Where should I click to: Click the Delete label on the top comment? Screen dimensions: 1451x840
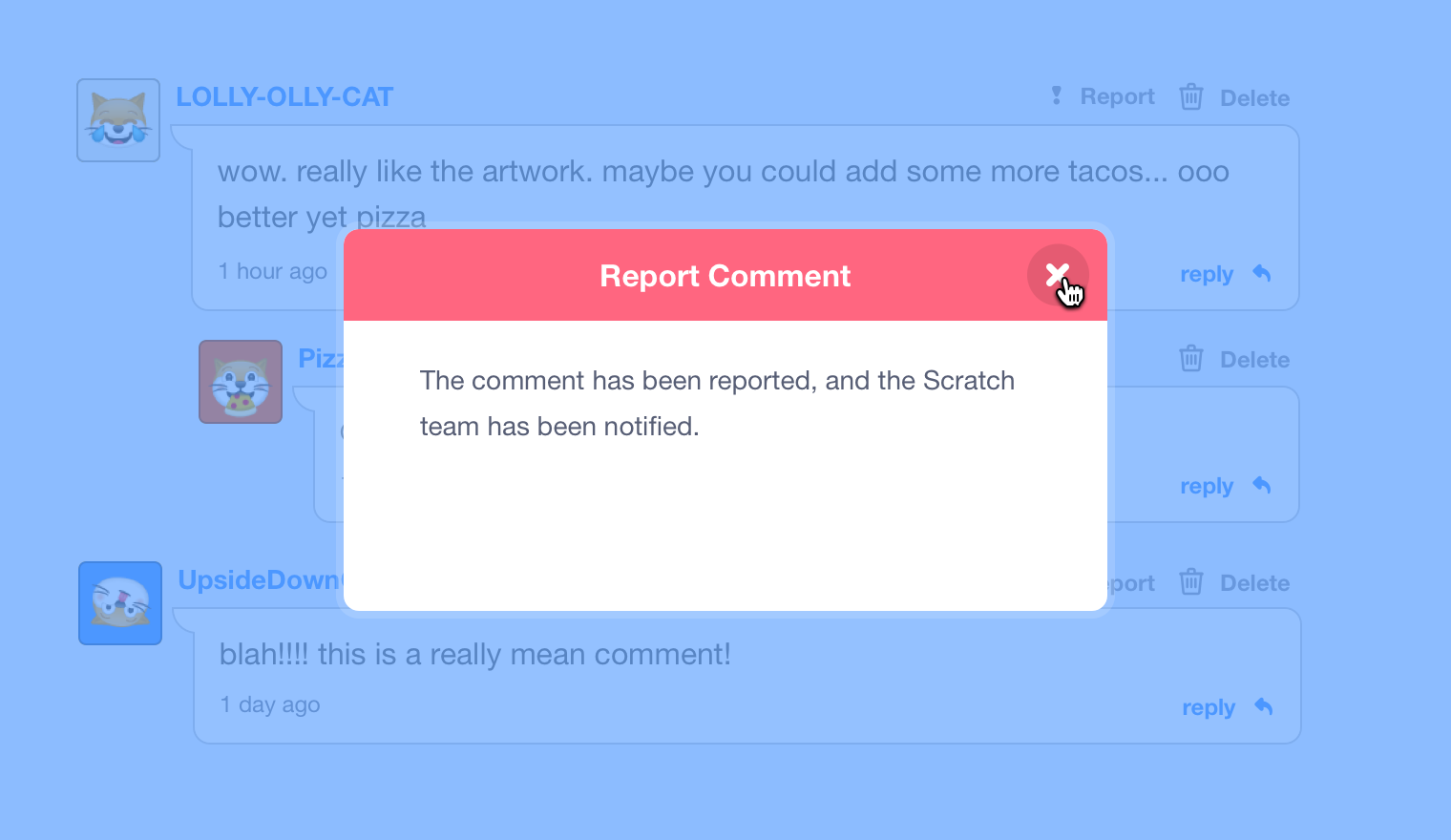1255,96
